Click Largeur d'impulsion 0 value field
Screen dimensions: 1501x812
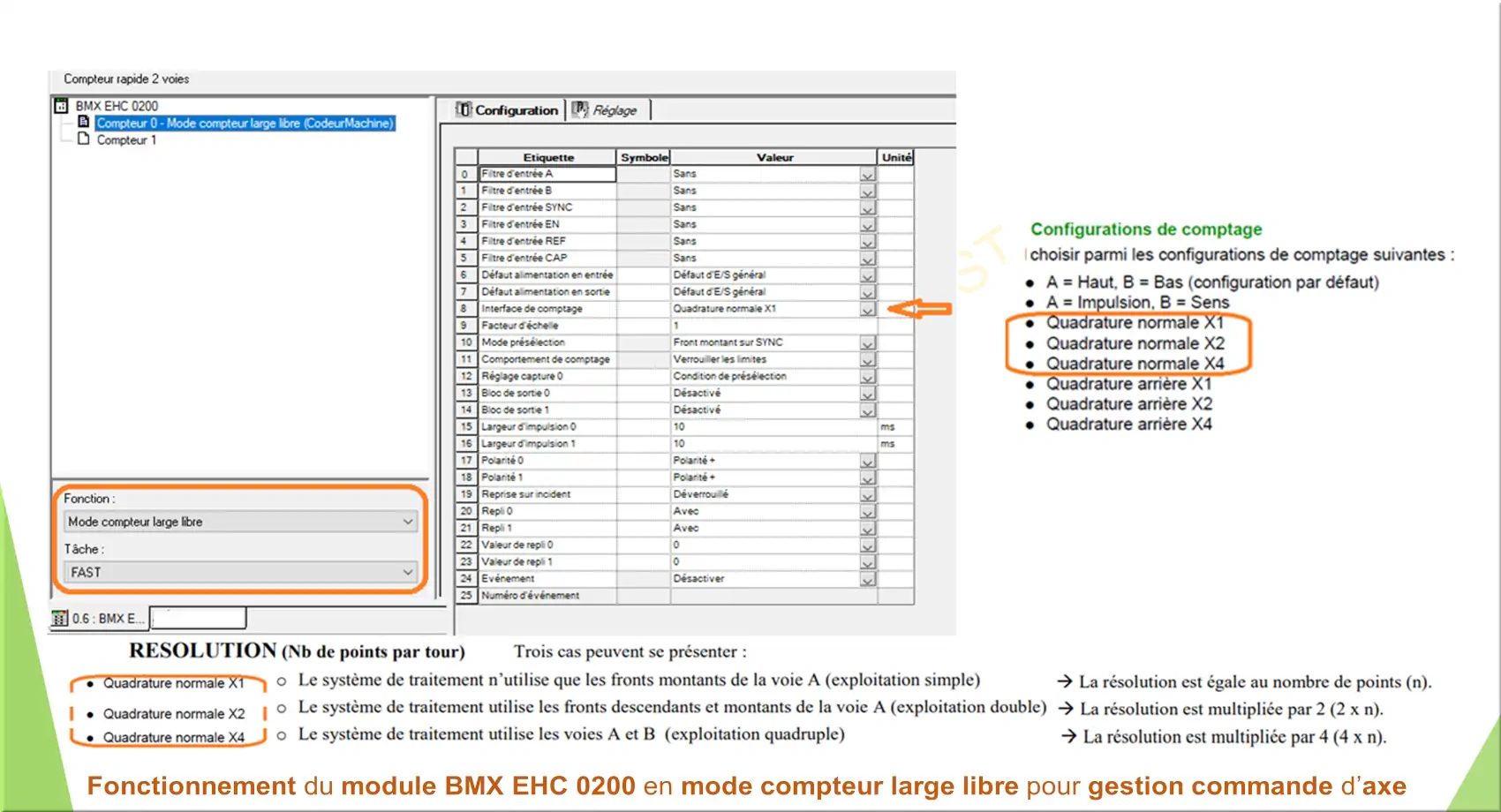773,427
